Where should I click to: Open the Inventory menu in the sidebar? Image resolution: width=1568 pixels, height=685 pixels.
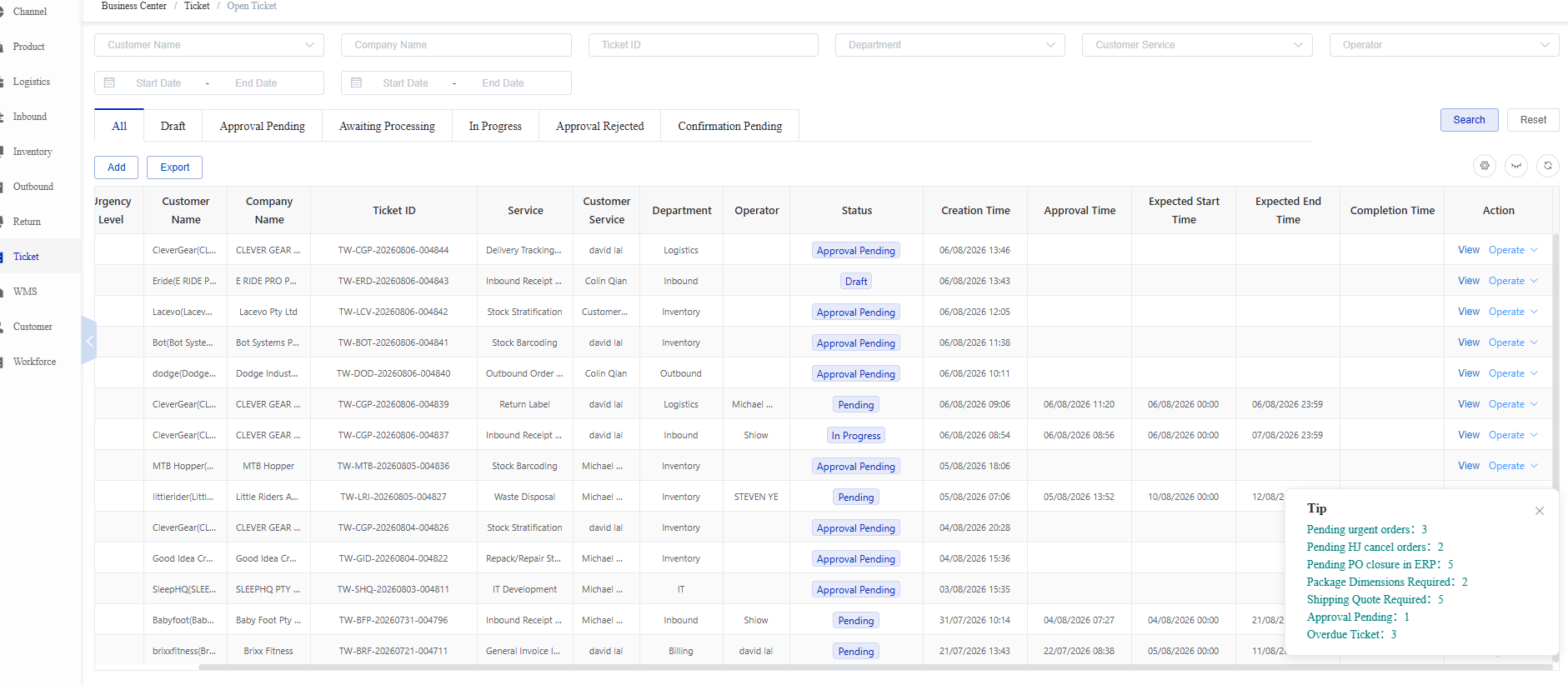point(33,152)
